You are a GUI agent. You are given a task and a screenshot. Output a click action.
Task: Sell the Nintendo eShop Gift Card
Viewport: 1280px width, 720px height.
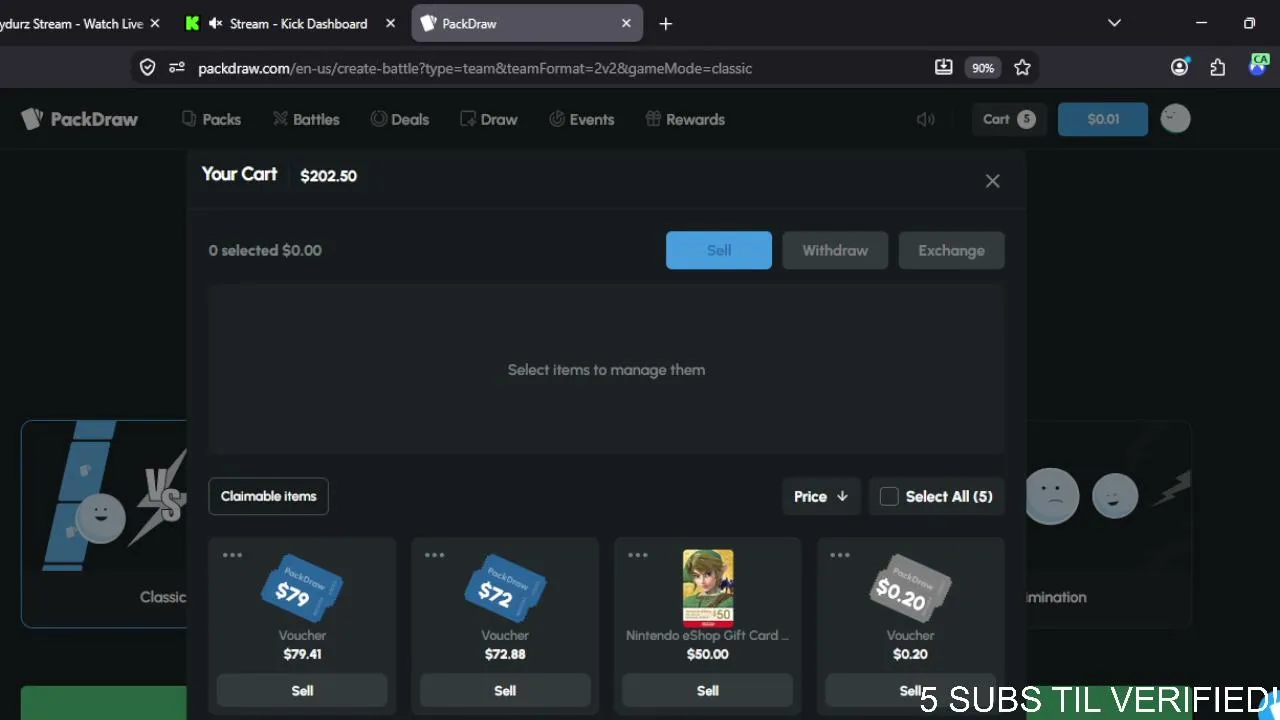tap(708, 691)
